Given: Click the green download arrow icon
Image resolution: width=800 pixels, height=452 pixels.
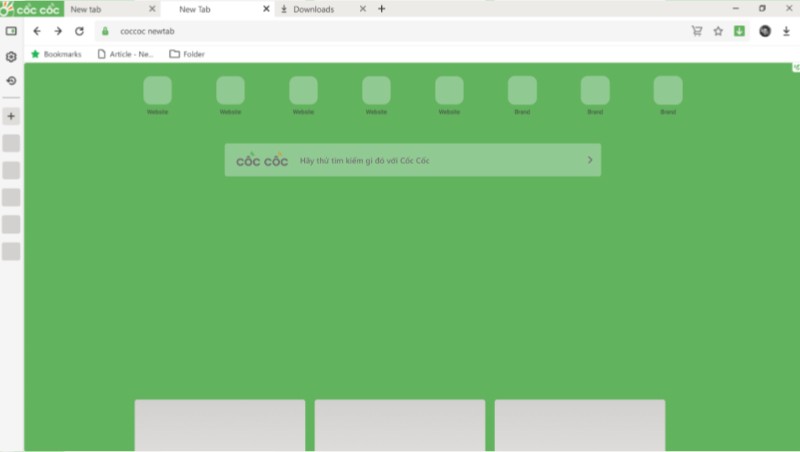Looking at the screenshot, I should [x=739, y=31].
